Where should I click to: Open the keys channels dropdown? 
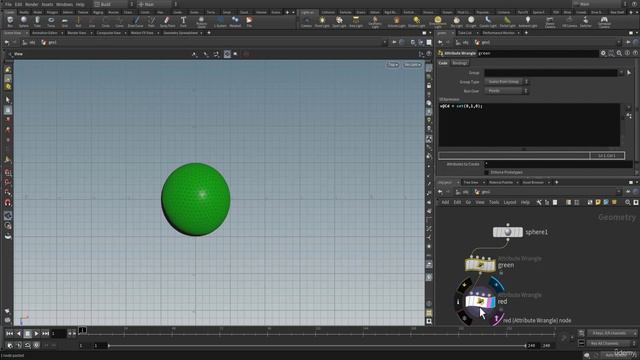(x=612, y=333)
